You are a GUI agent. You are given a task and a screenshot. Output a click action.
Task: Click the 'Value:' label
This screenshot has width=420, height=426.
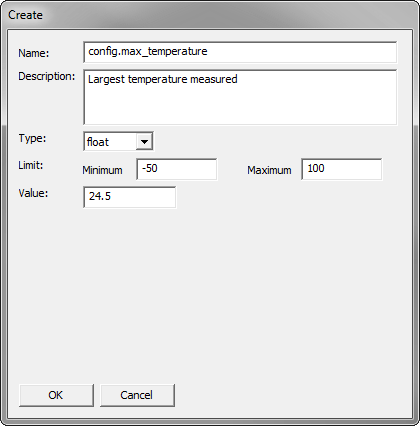click(33, 193)
